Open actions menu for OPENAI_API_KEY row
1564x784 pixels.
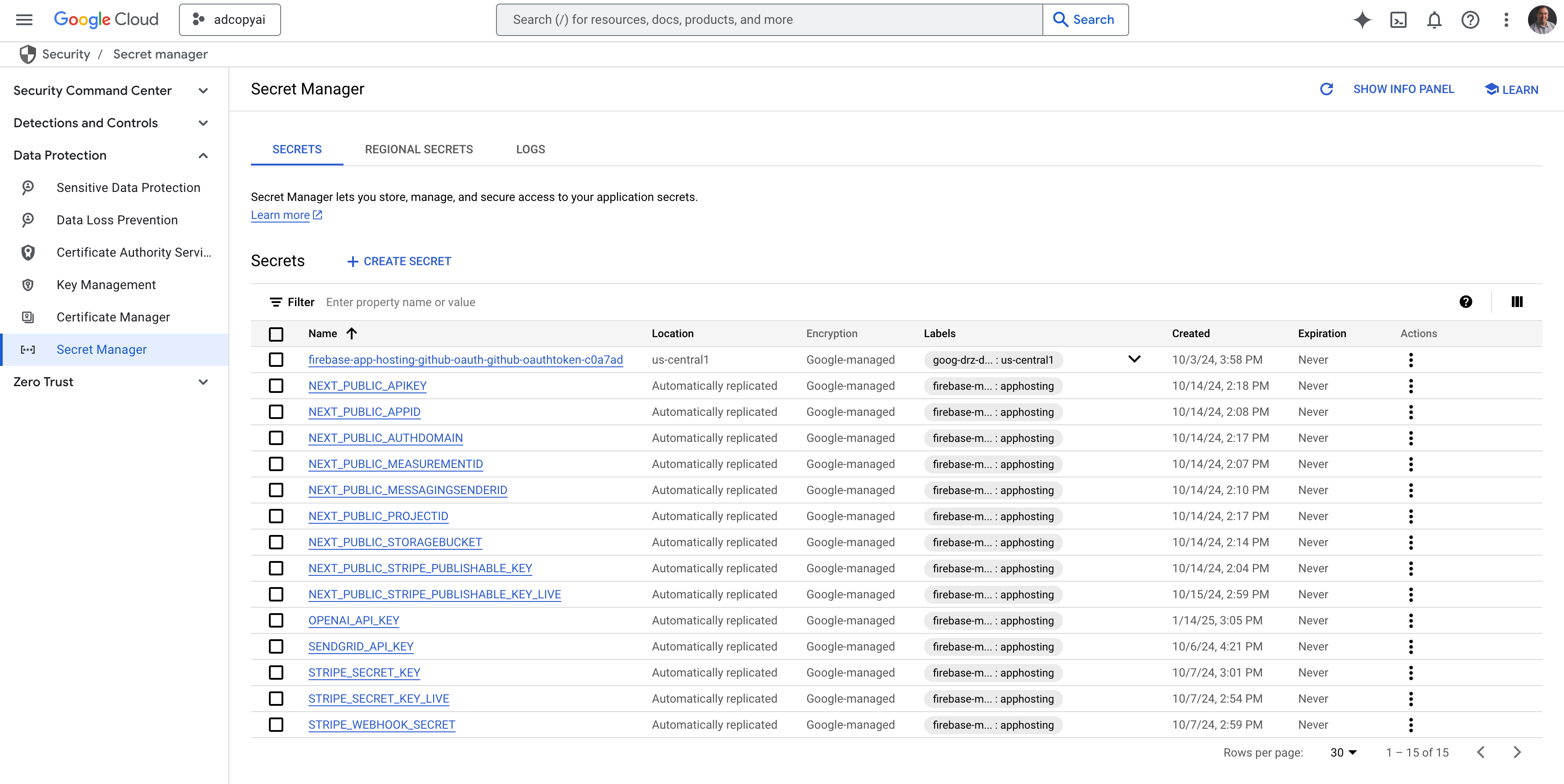tap(1410, 621)
